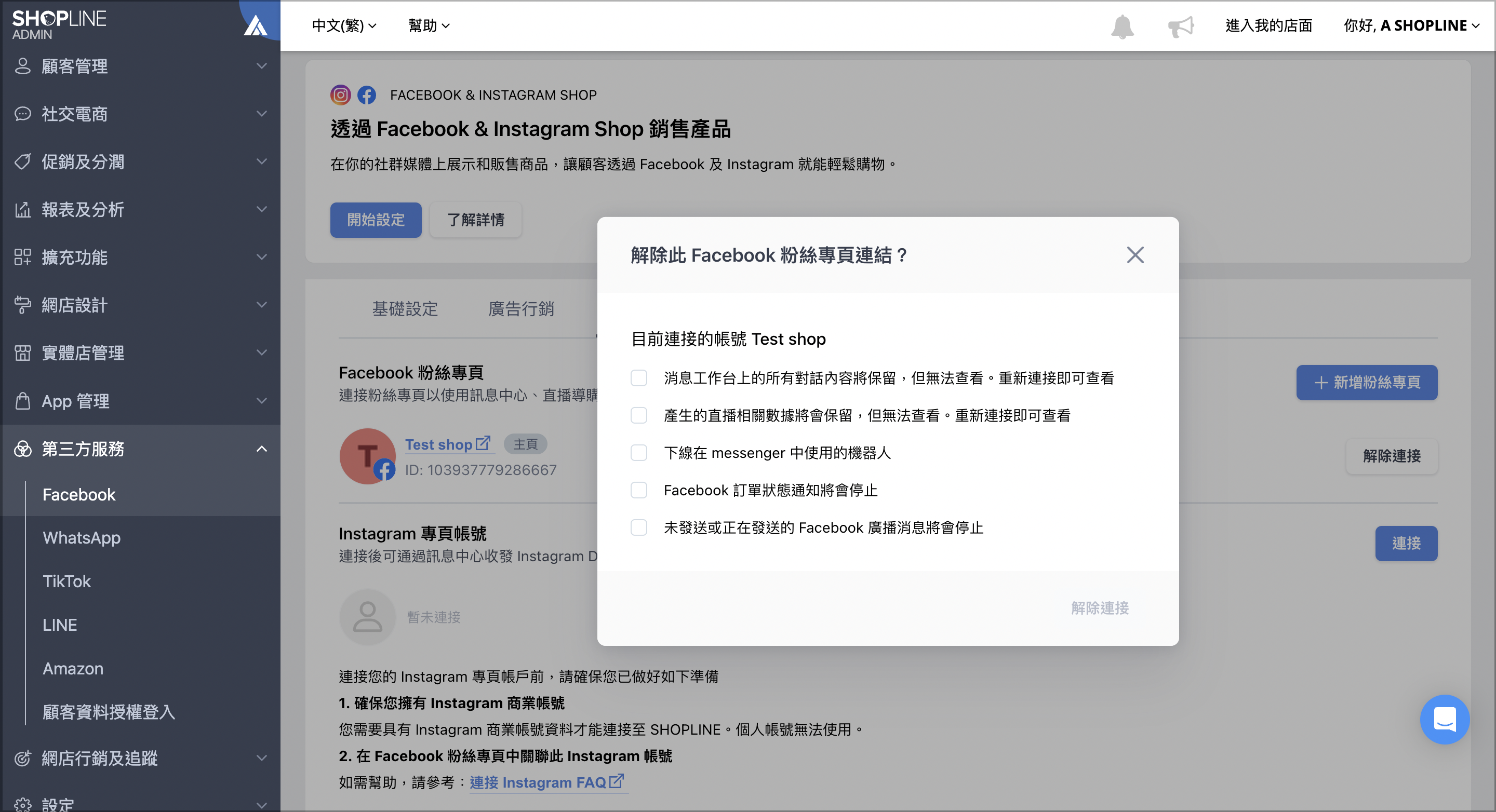The image size is (1496, 812).
Task: Expand 促銷及分潤 chevron in sidebar
Action: coord(262,162)
